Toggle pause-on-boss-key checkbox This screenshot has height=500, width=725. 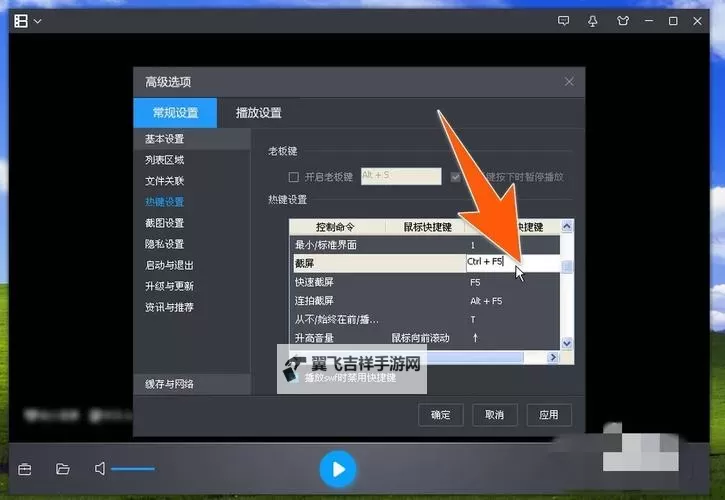(x=456, y=177)
